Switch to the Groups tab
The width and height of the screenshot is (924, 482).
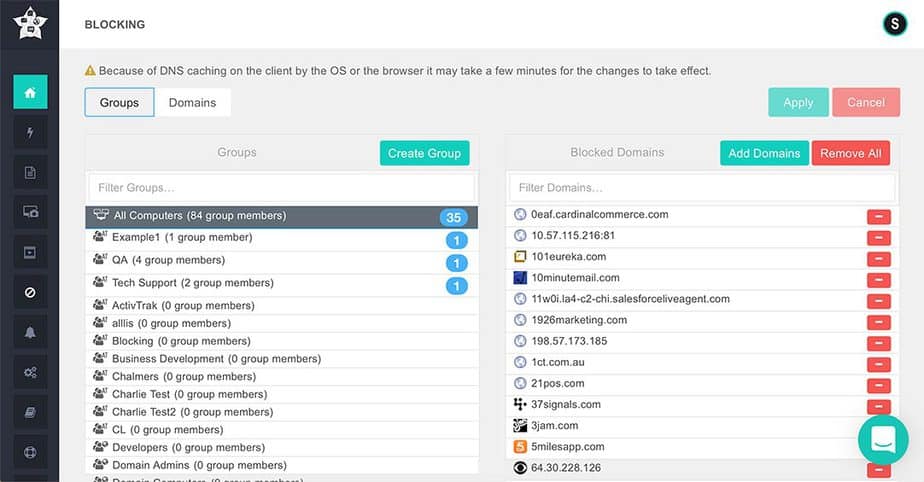click(x=119, y=103)
